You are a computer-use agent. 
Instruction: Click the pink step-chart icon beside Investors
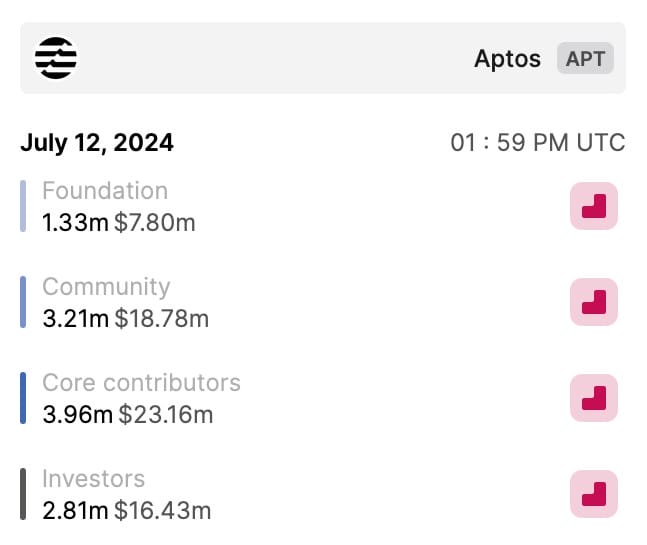click(594, 494)
